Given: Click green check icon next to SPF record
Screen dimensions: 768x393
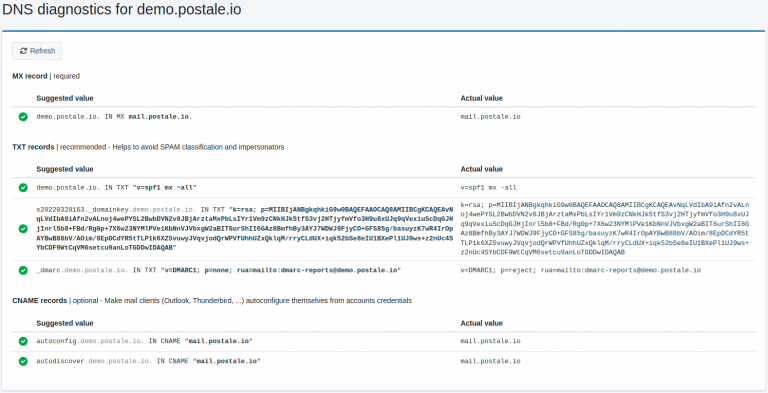Looking at the screenshot, I should pyautogui.click(x=23, y=188).
